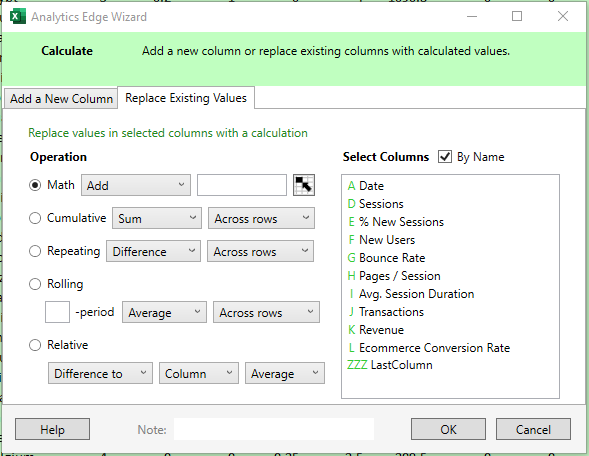Open Help for the wizard

click(53, 429)
